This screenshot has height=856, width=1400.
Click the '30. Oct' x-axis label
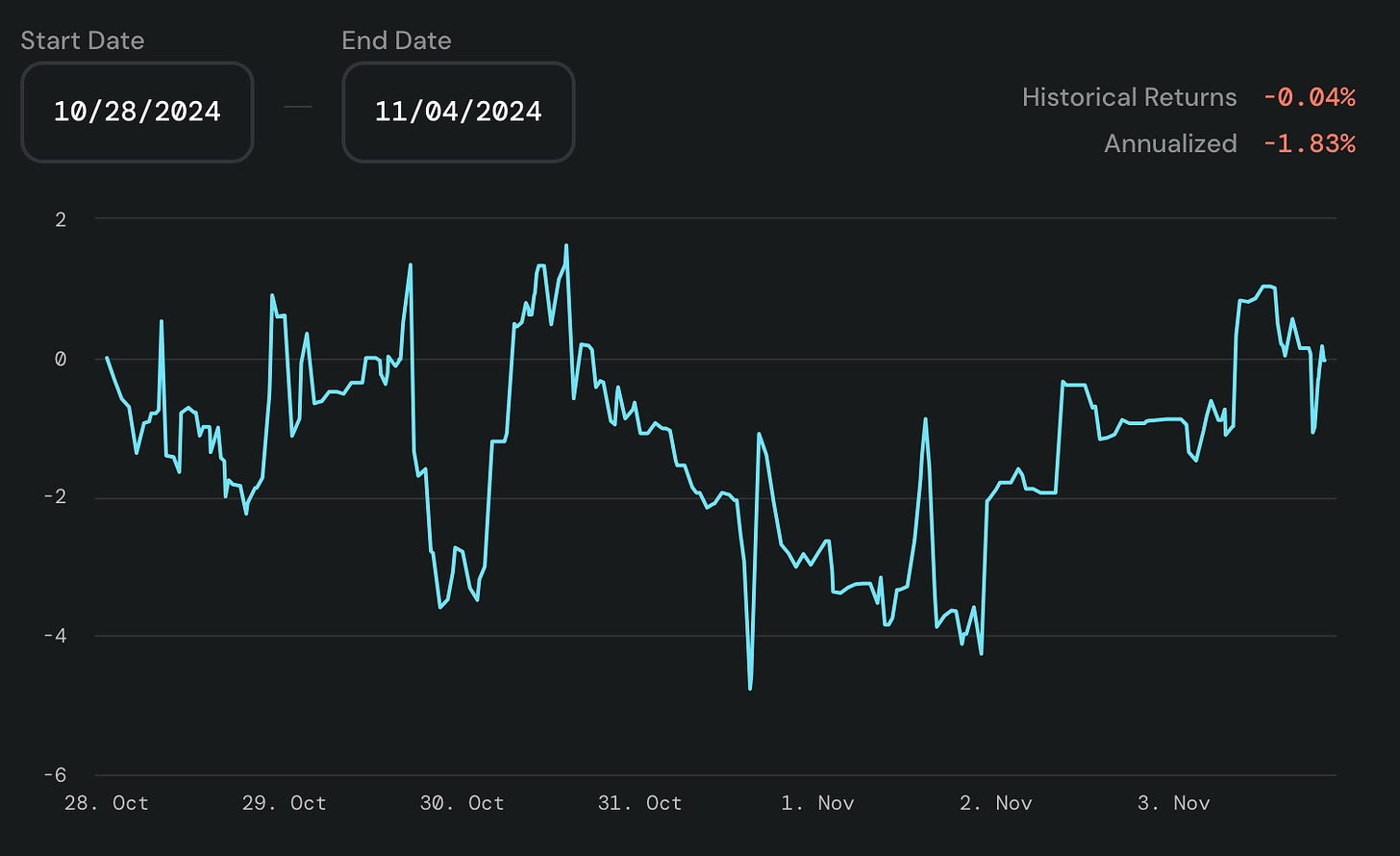pyautogui.click(x=462, y=803)
